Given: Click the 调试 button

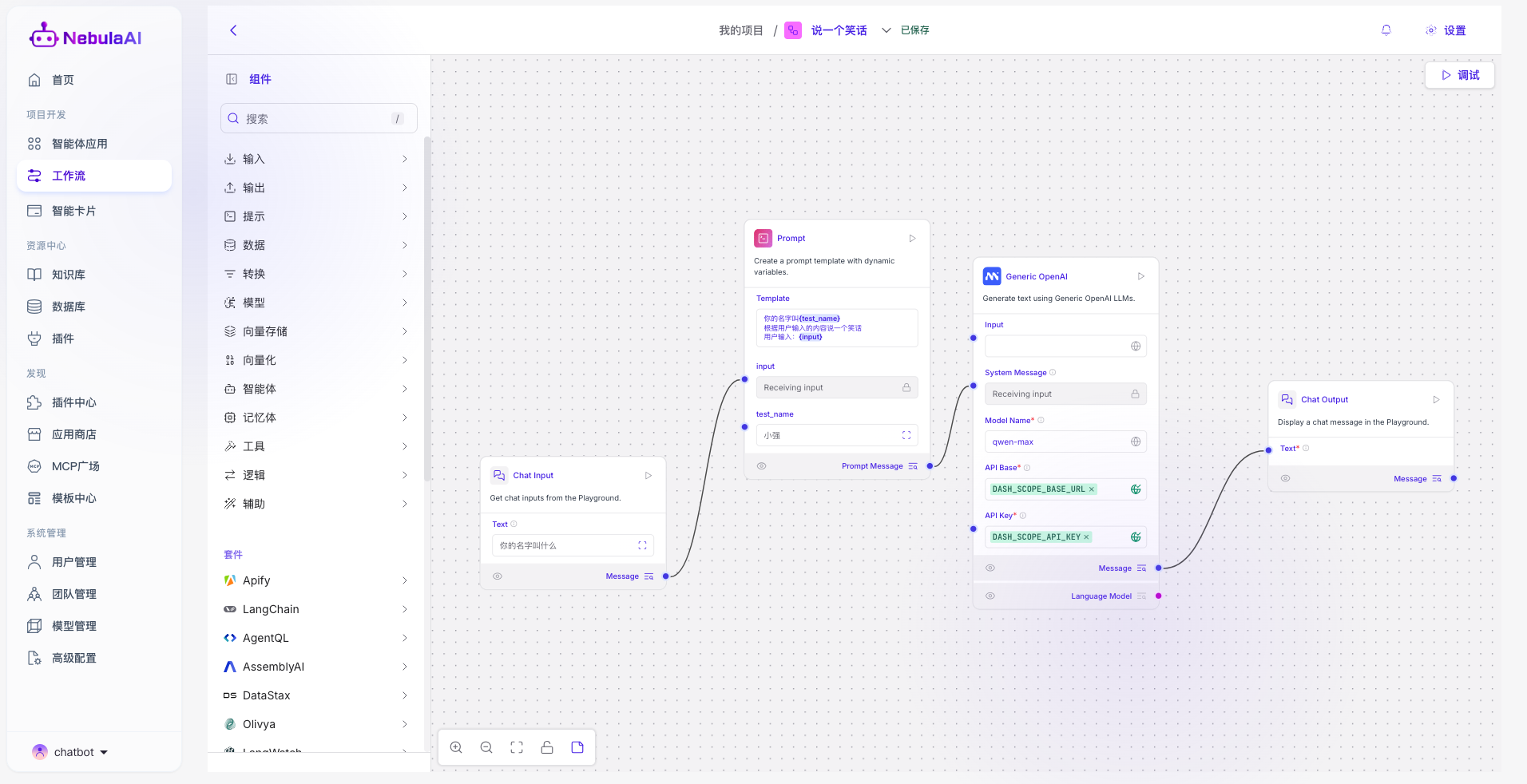Looking at the screenshot, I should [x=1460, y=75].
